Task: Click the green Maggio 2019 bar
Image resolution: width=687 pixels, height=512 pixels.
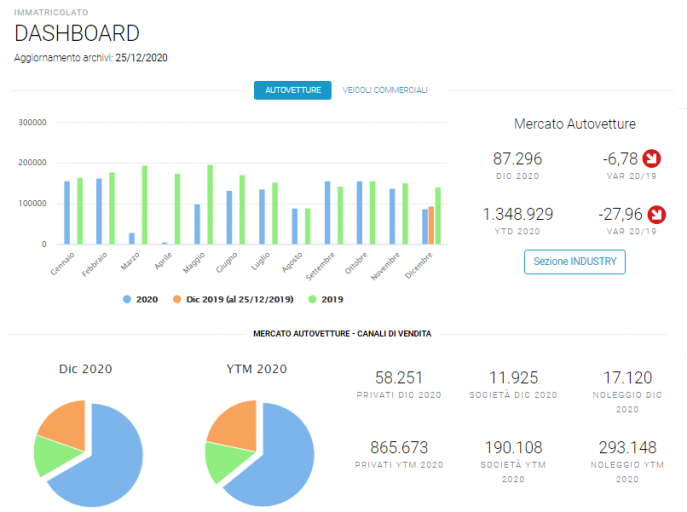Action: [x=210, y=205]
